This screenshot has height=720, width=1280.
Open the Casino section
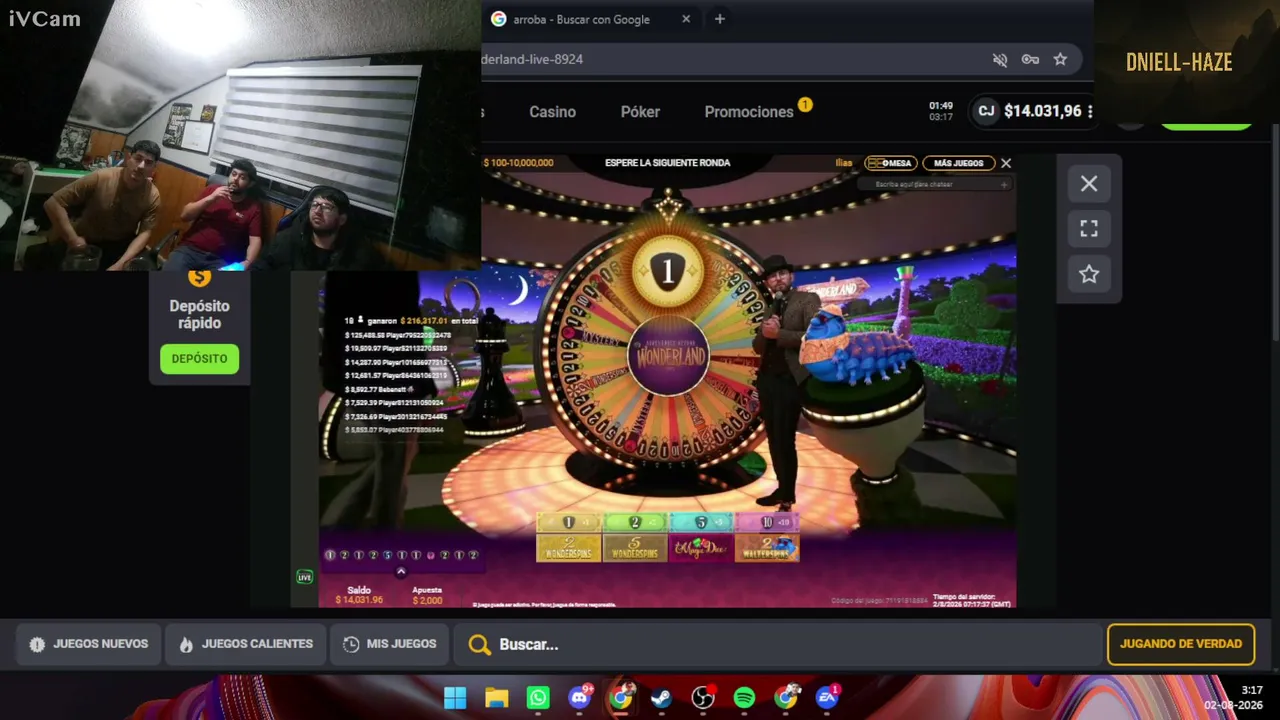click(552, 112)
